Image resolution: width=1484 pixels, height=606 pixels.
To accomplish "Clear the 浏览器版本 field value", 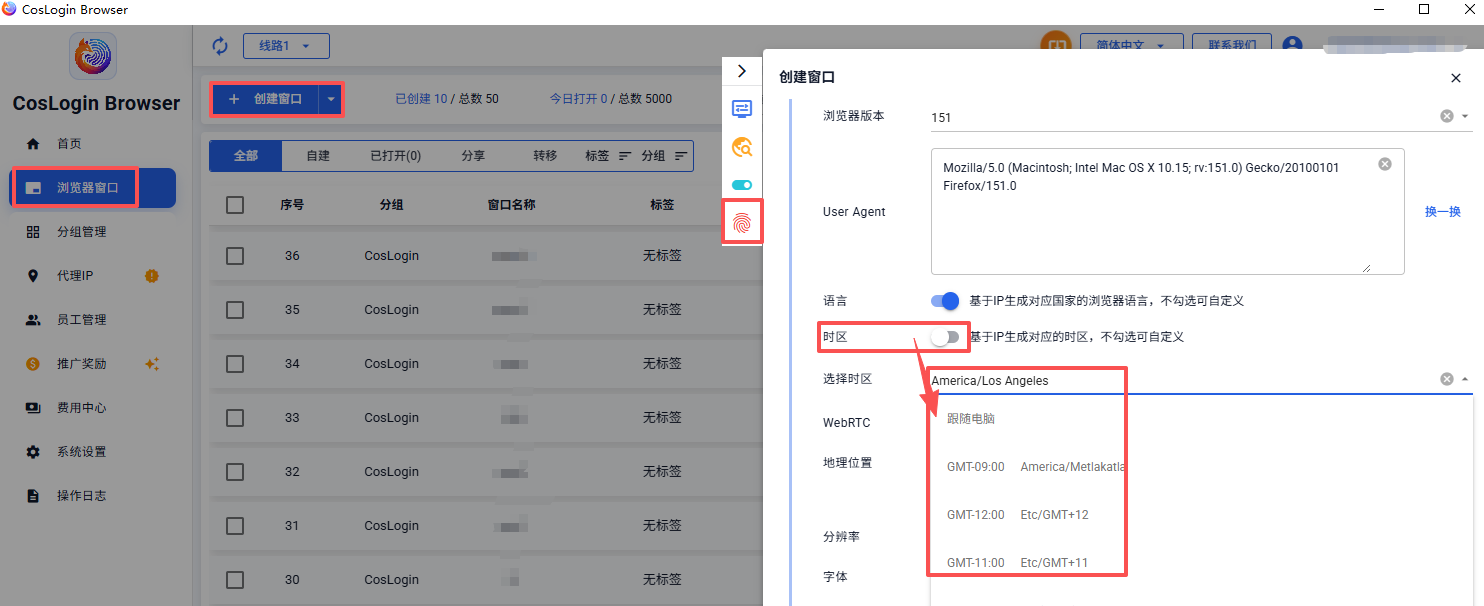I will 1446,116.
